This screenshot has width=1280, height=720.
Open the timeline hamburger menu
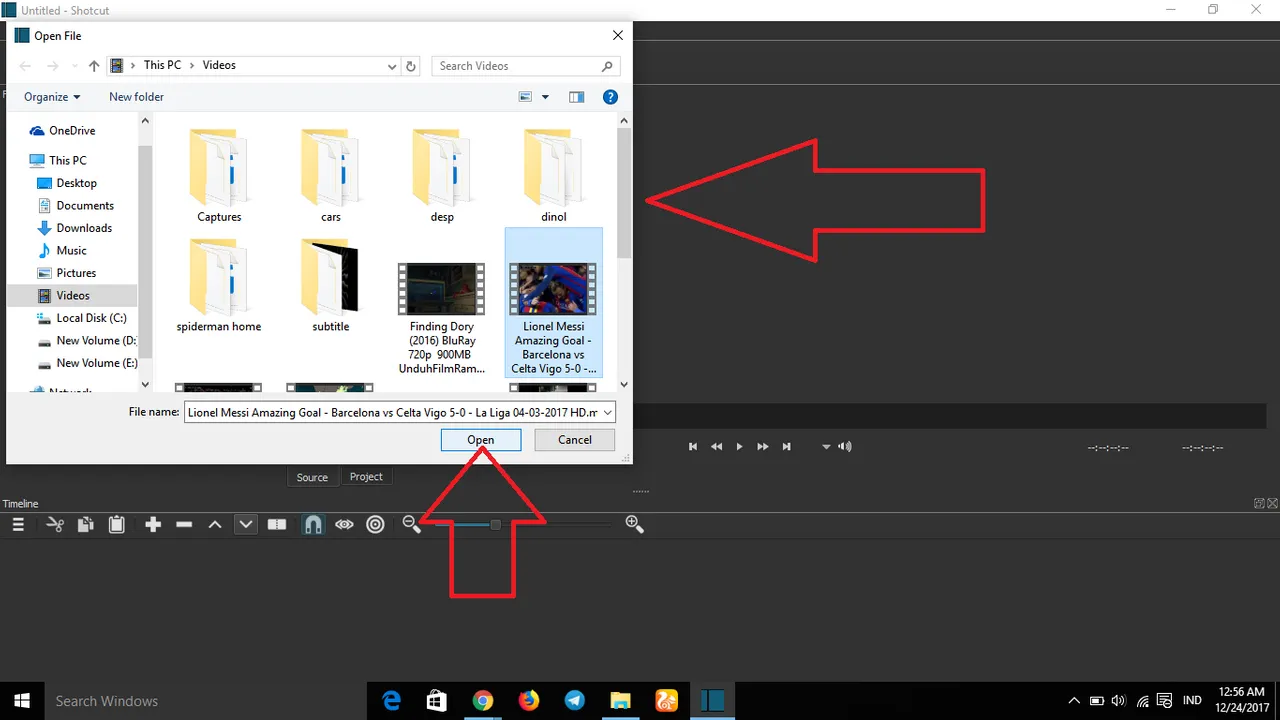pos(18,524)
